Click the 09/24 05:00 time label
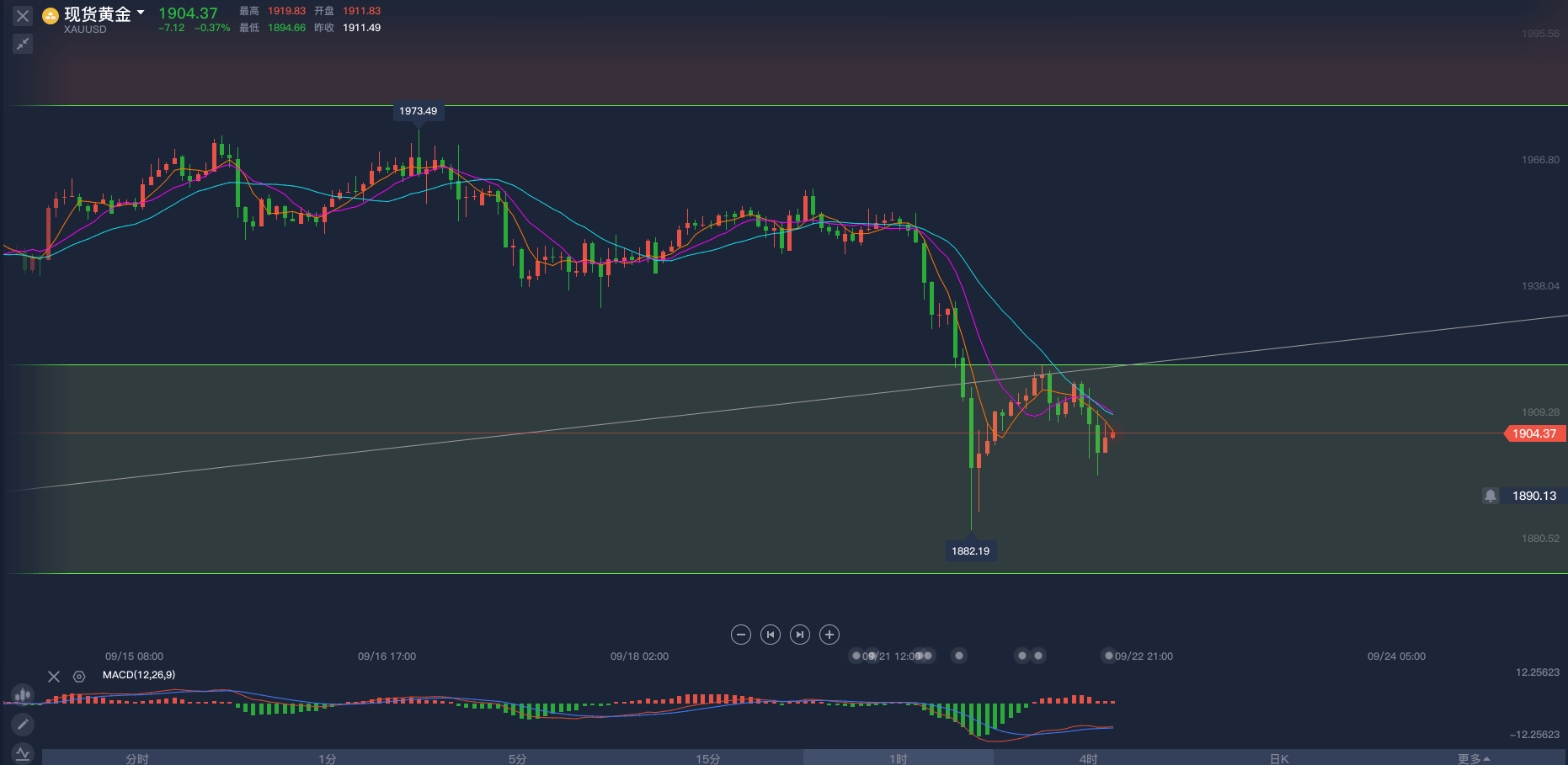The image size is (1568, 765). click(1397, 656)
